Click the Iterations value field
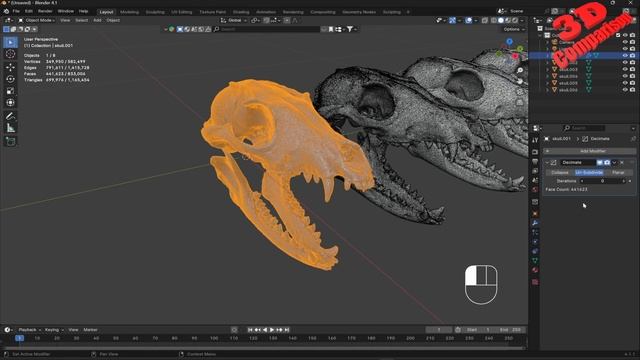Viewport: 640px width, 360px height. click(x=602, y=181)
